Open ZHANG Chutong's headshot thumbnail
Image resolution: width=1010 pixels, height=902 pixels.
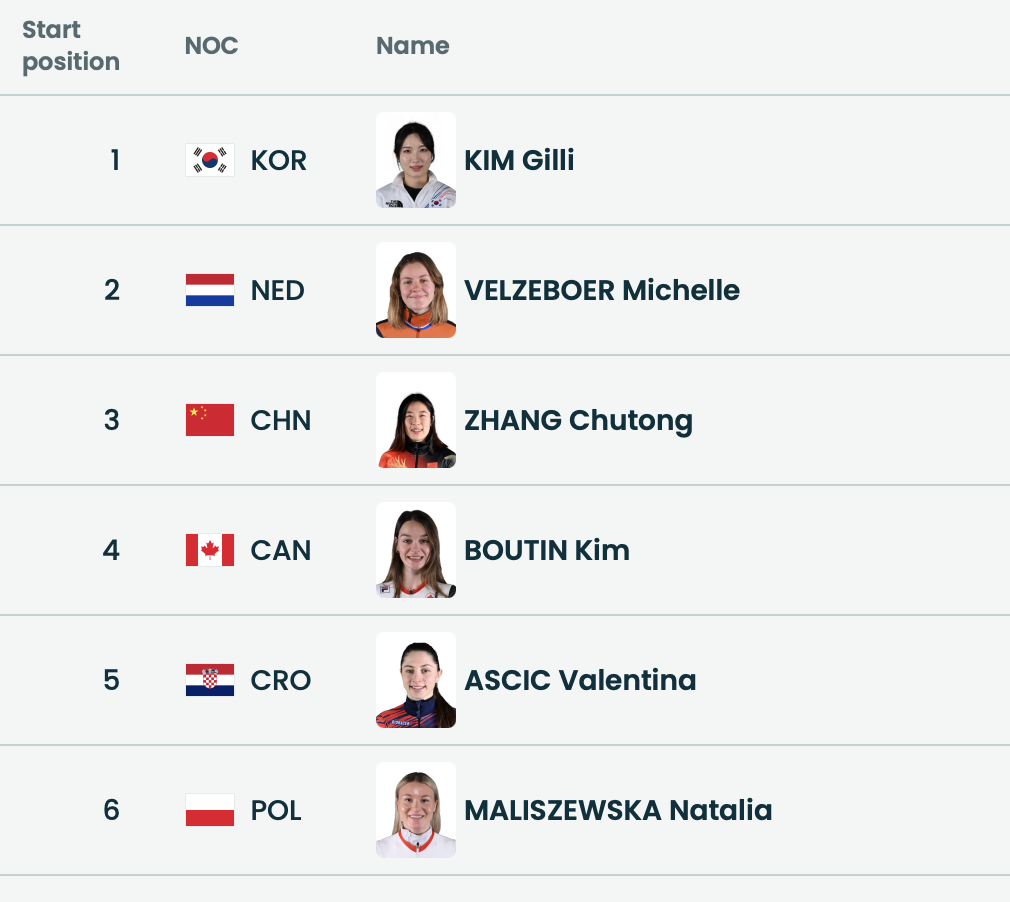click(416, 420)
